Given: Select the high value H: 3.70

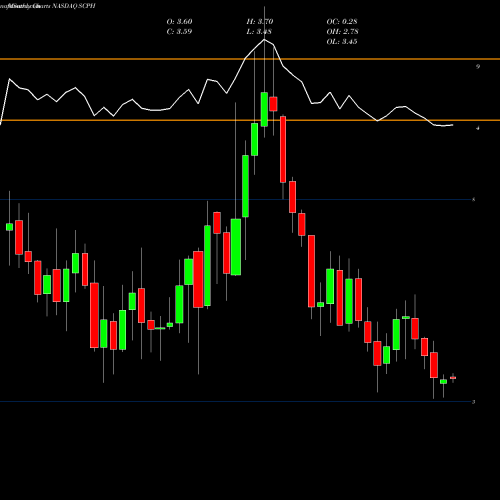Looking at the screenshot, I should [260, 22].
